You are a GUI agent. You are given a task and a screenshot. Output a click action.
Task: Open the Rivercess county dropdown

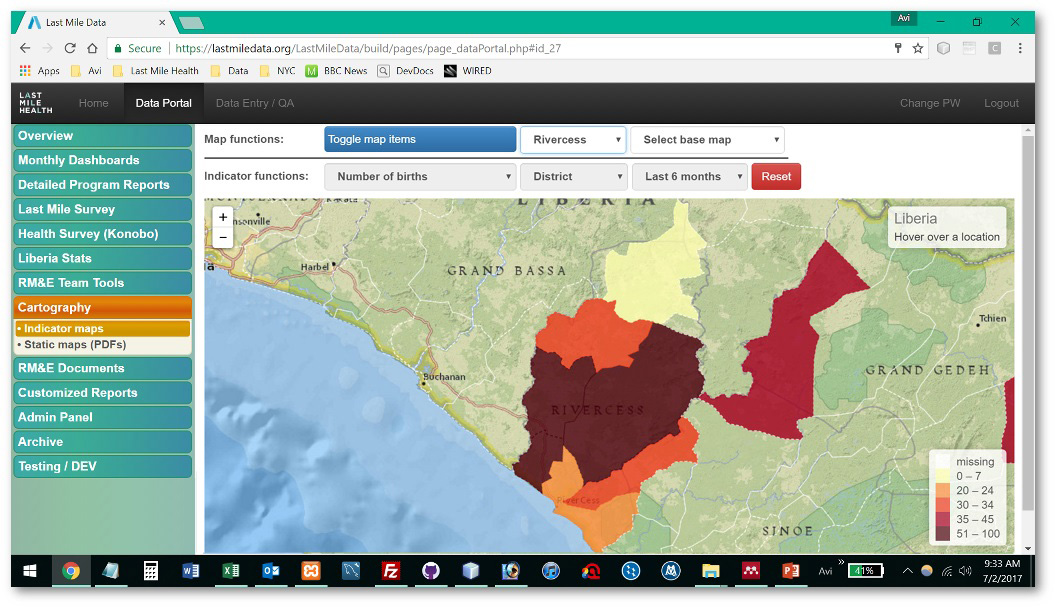[x=573, y=140]
